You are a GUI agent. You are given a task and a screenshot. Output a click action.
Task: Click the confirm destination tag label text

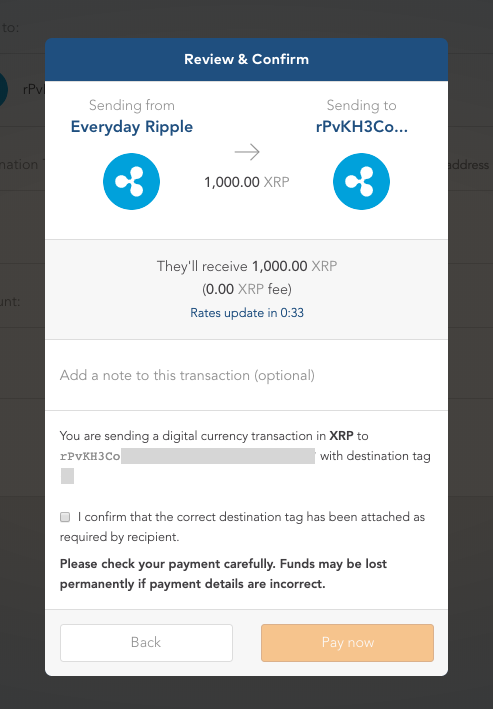(242, 527)
